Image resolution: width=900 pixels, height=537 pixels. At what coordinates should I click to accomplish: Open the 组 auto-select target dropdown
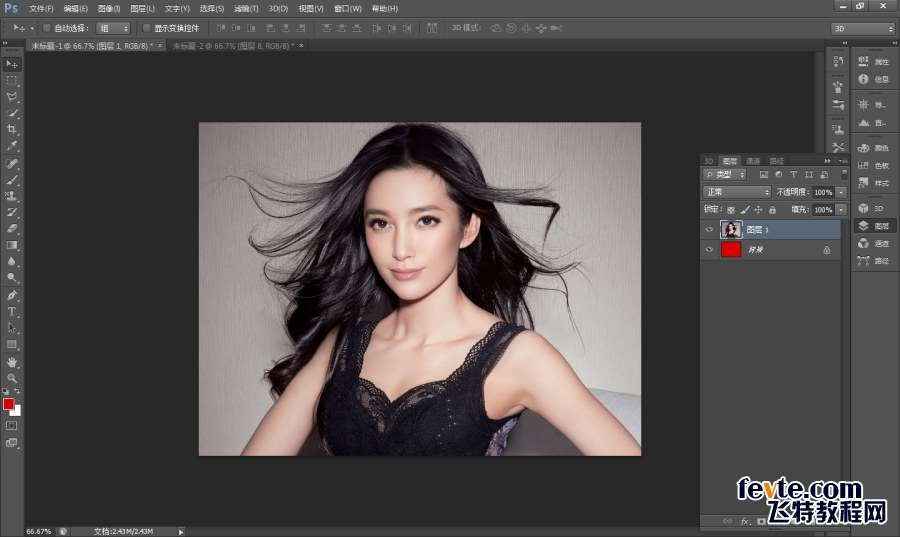113,28
